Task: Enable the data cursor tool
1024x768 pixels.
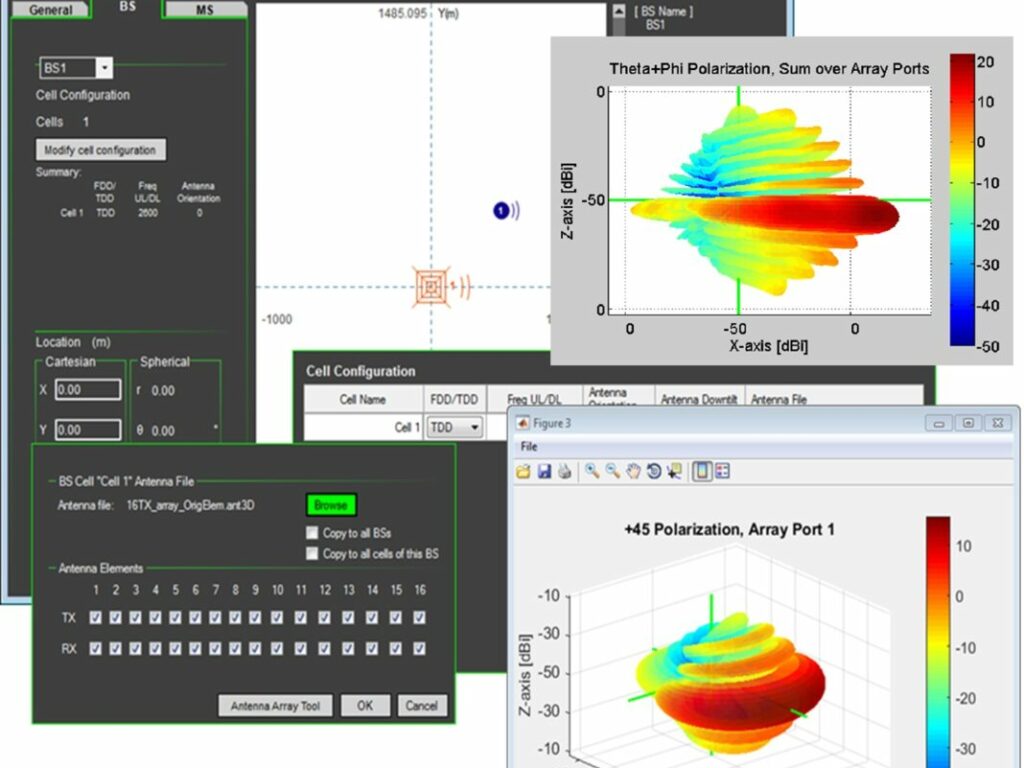Action: (673, 471)
